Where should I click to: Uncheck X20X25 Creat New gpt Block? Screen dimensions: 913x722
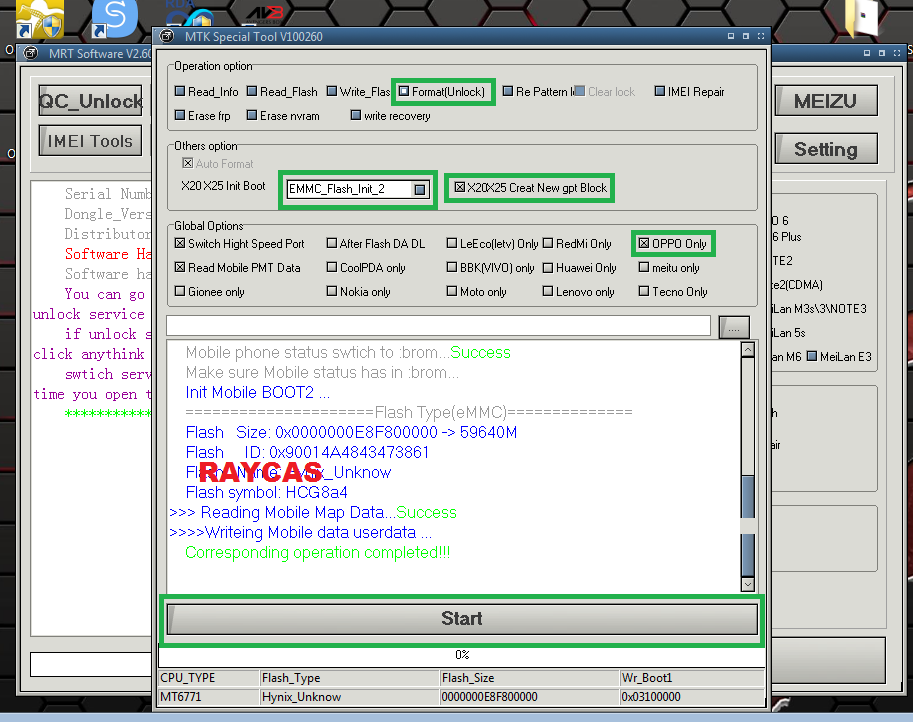pos(460,187)
